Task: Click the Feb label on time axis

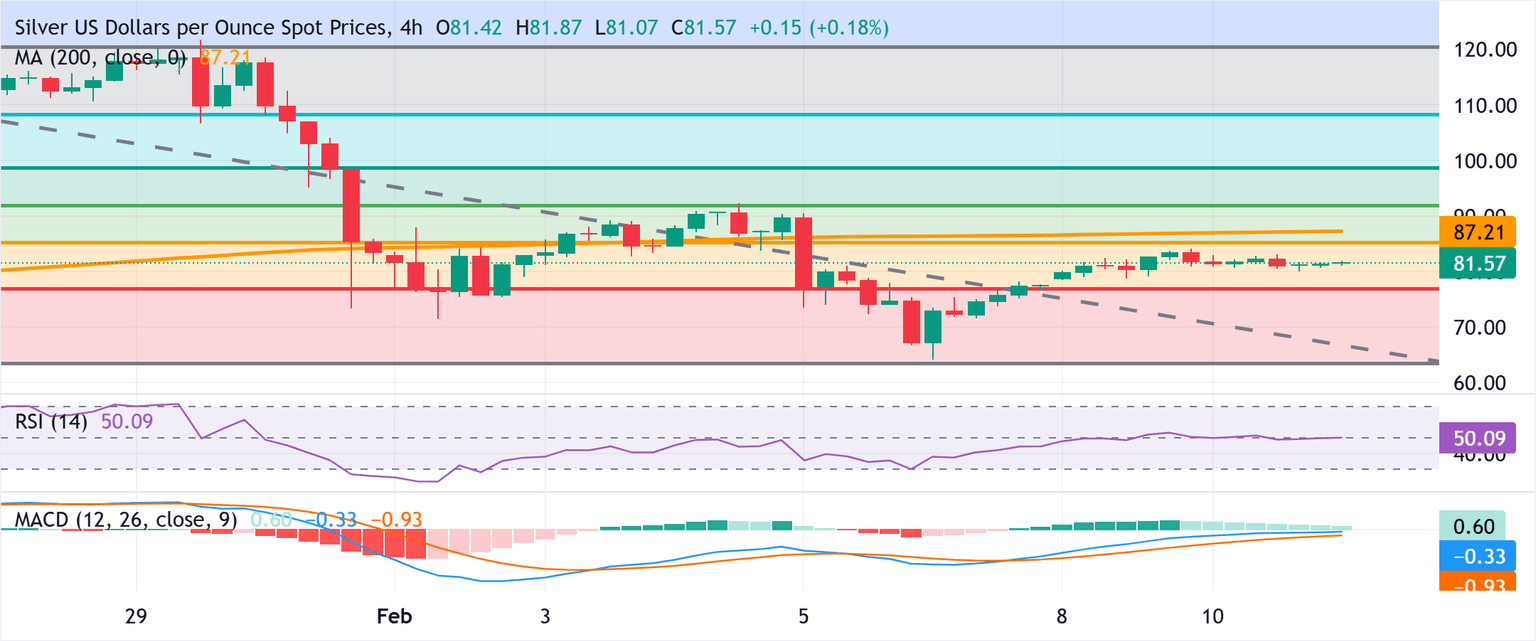Action: coord(393,616)
